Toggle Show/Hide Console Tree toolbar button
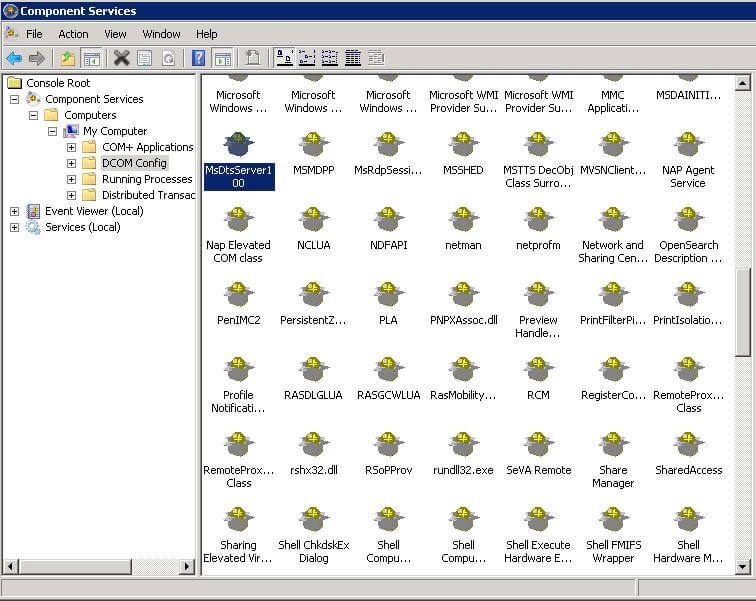 92,59
